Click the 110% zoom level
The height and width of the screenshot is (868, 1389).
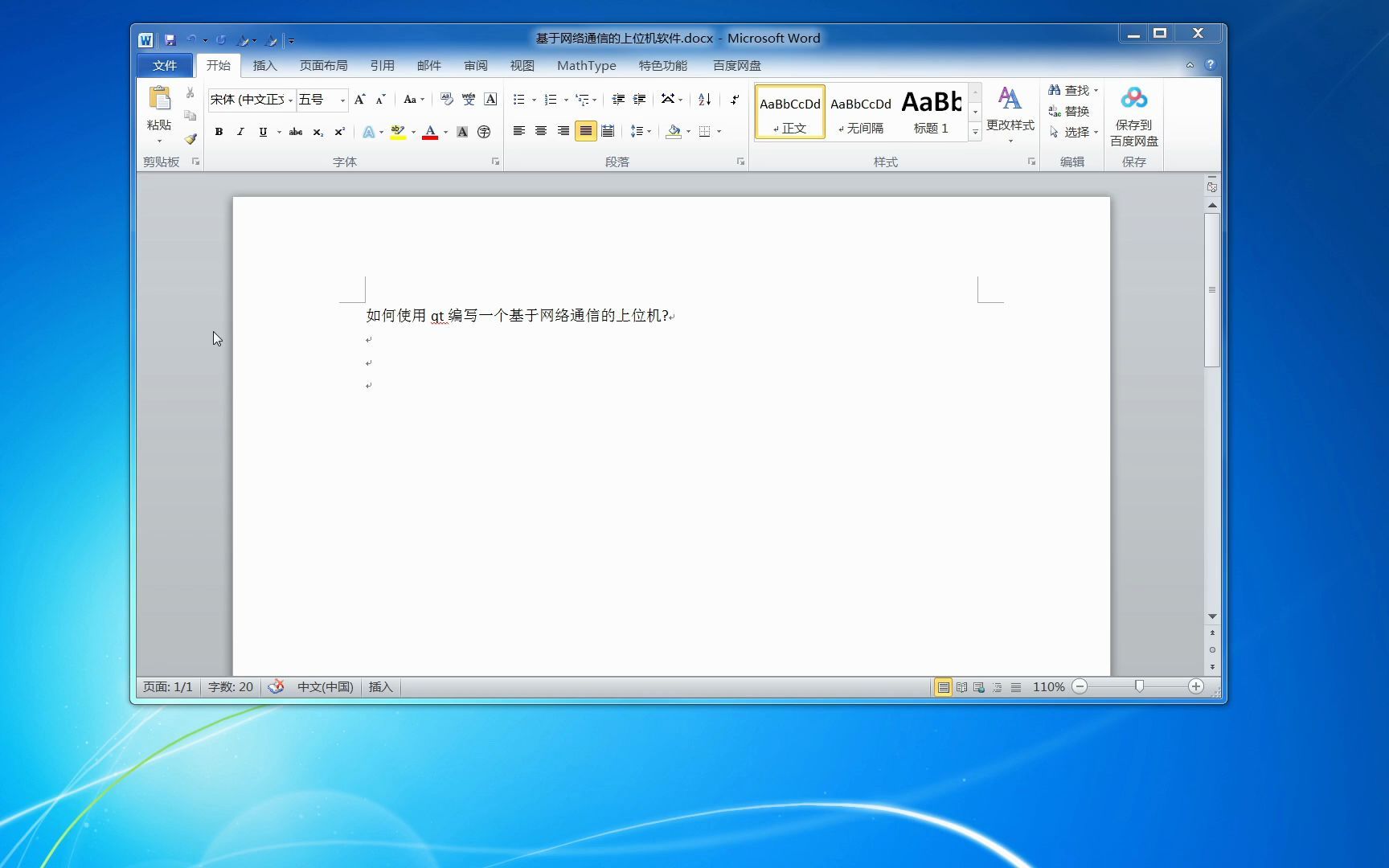pyautogui.click(x=1049, y=687)
